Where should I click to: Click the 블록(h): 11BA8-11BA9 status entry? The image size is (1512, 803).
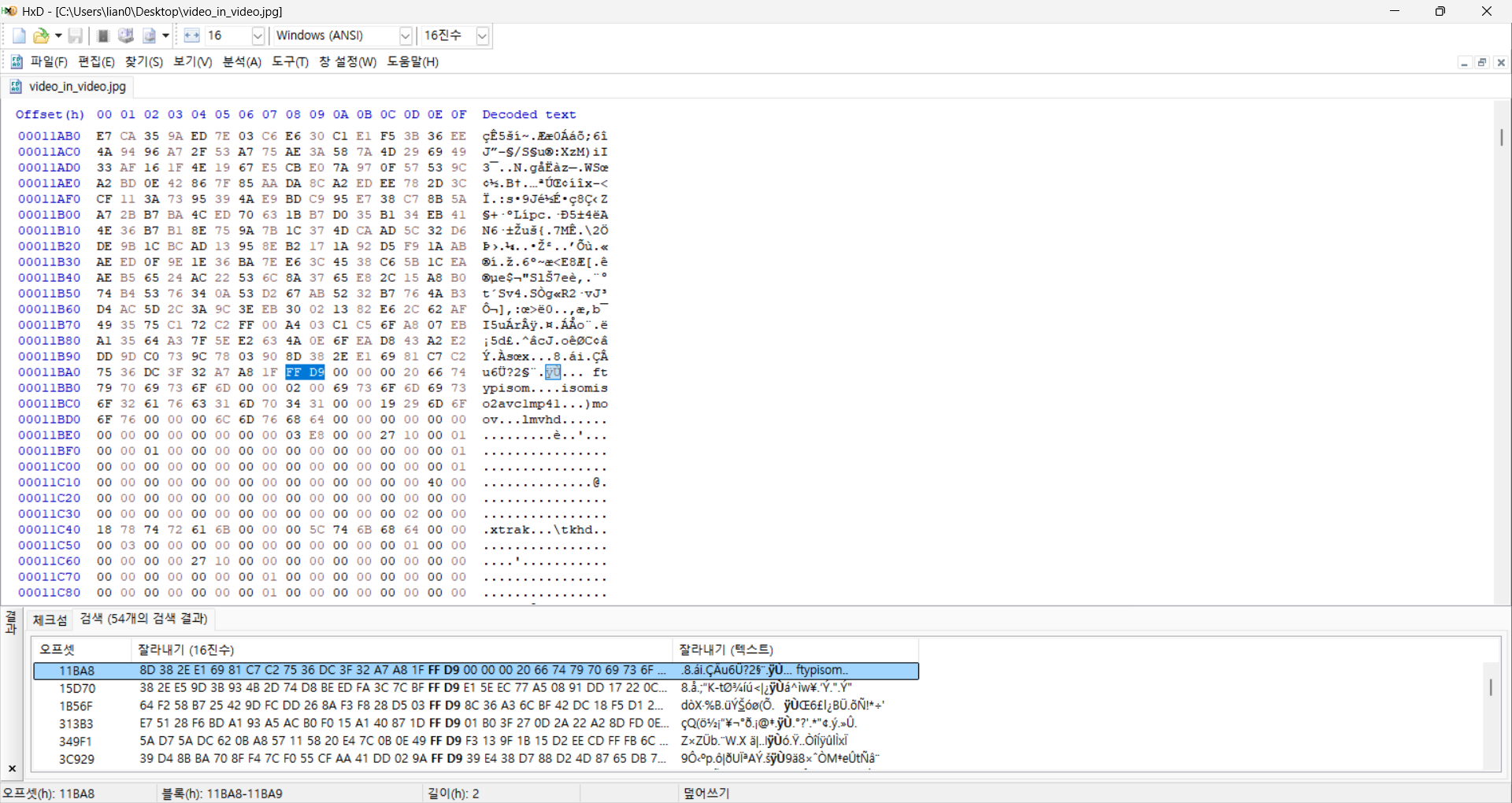tap(222, 794)
